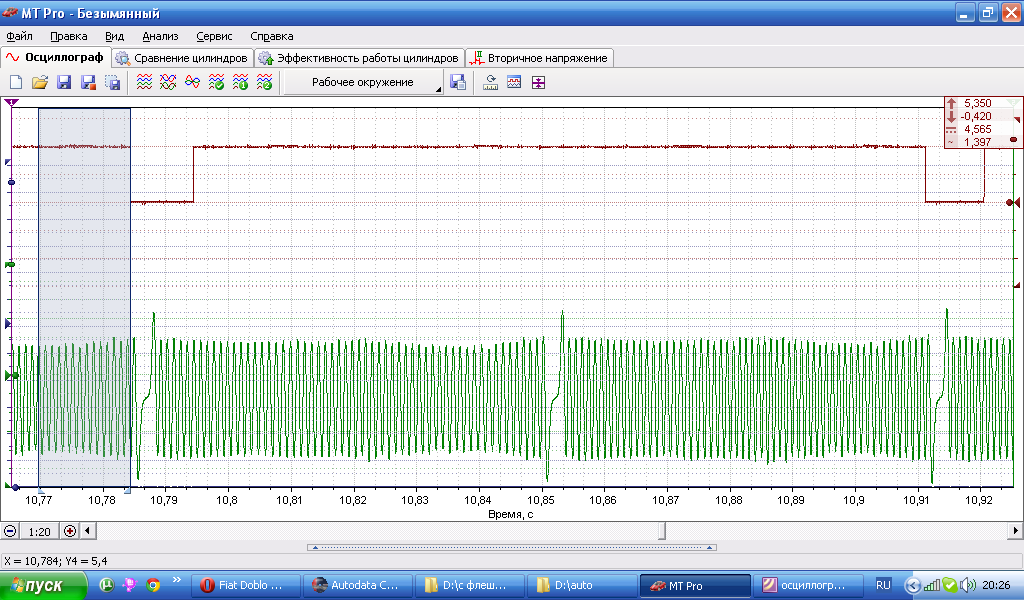Open a file using the folder icon
1024x600 pixels.
pyautogui.click(x=40, y=82)
